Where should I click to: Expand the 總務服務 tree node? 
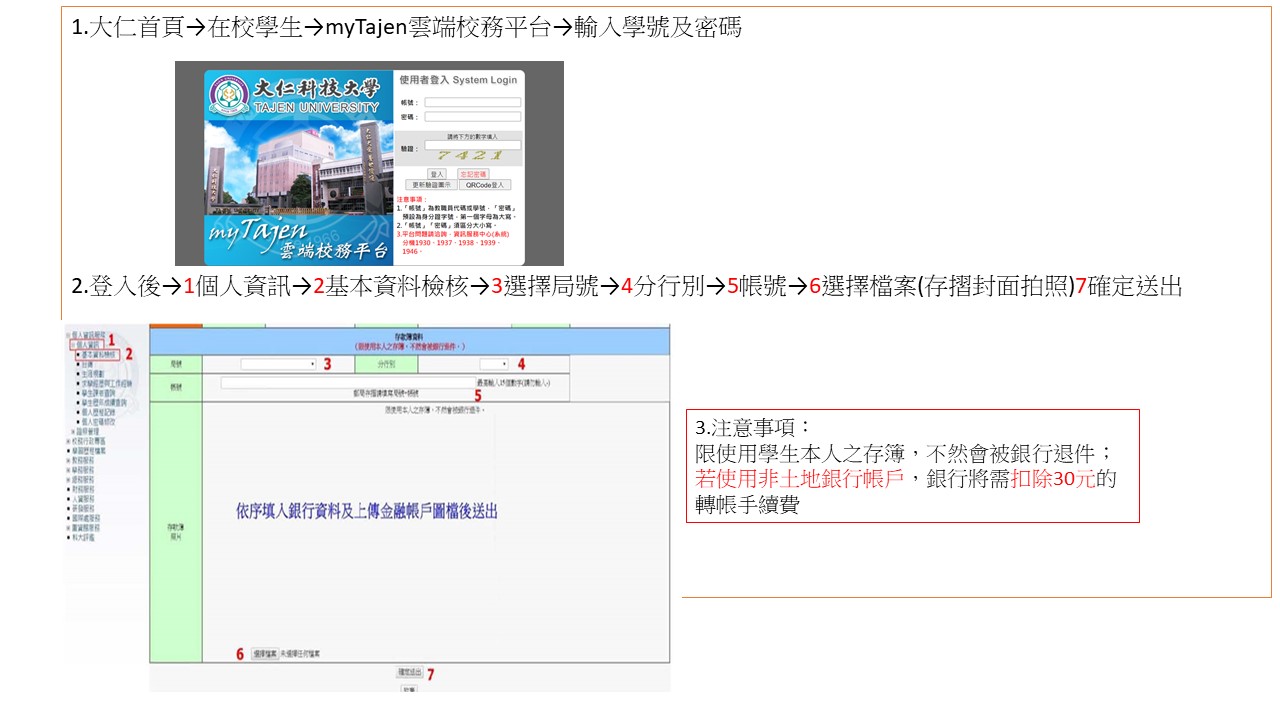pos(68,480)
